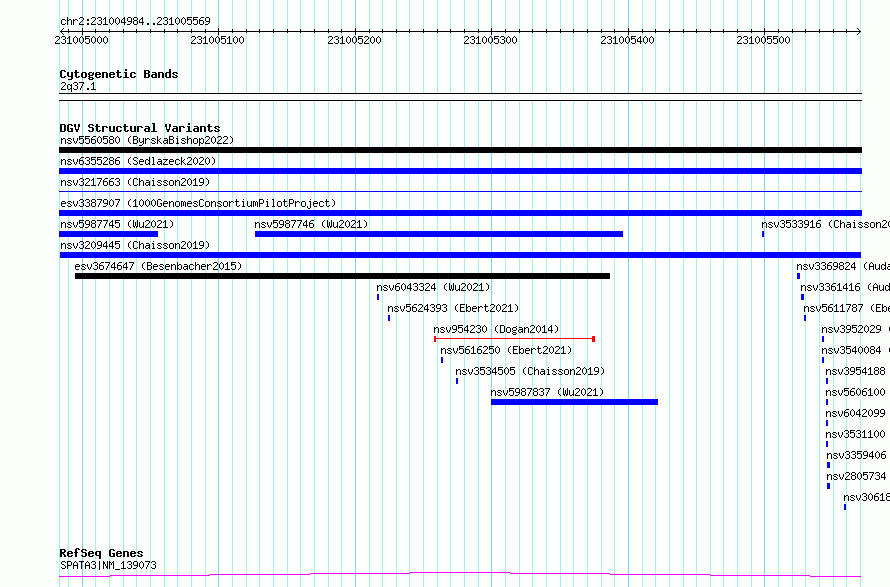This screenshot has width=890, height=587.
Task: Open nsv5624393 (Ebert2021) variant label
Action: pos(453,308)
